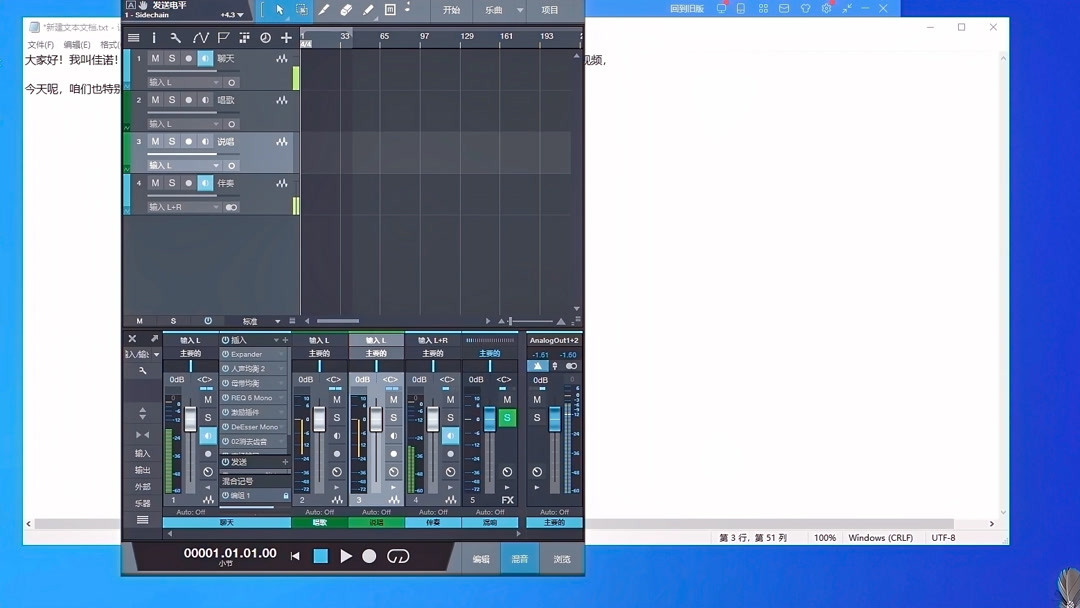Click the 浏览 button at the bottom

(x=562, y=559)
